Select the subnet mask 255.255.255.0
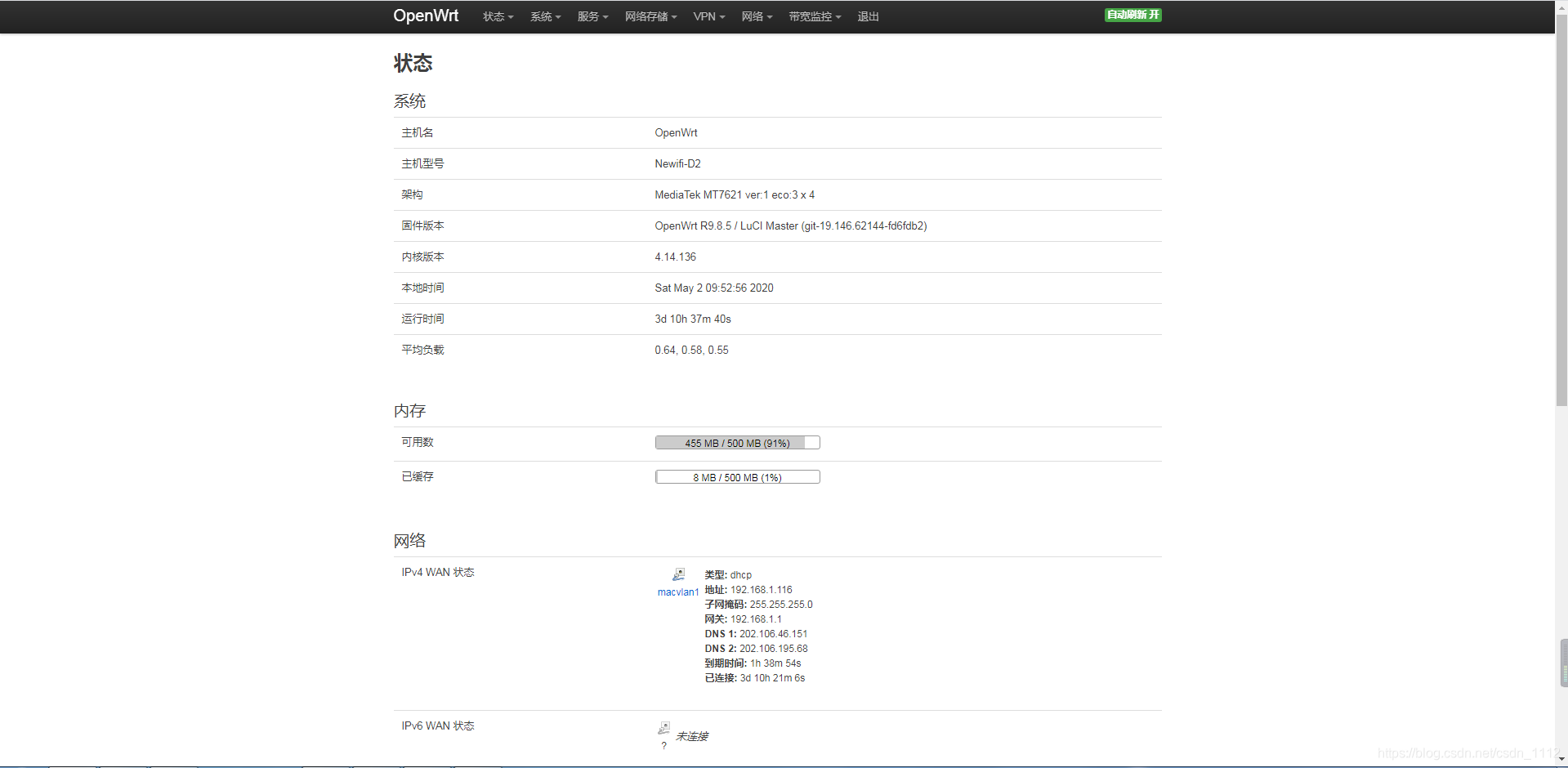Screen dimensions: 1568x768 coord(781,605)
